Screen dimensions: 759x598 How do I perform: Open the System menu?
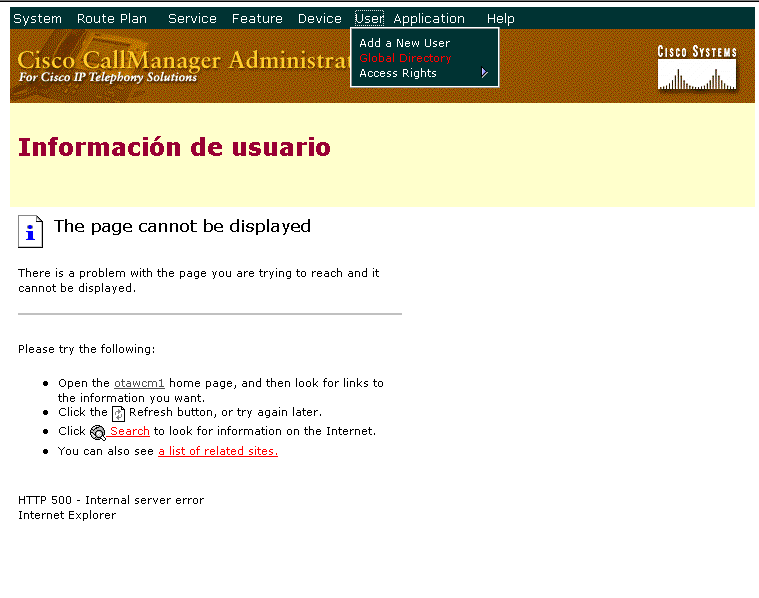pyautogui.click(x=37, y=18)
